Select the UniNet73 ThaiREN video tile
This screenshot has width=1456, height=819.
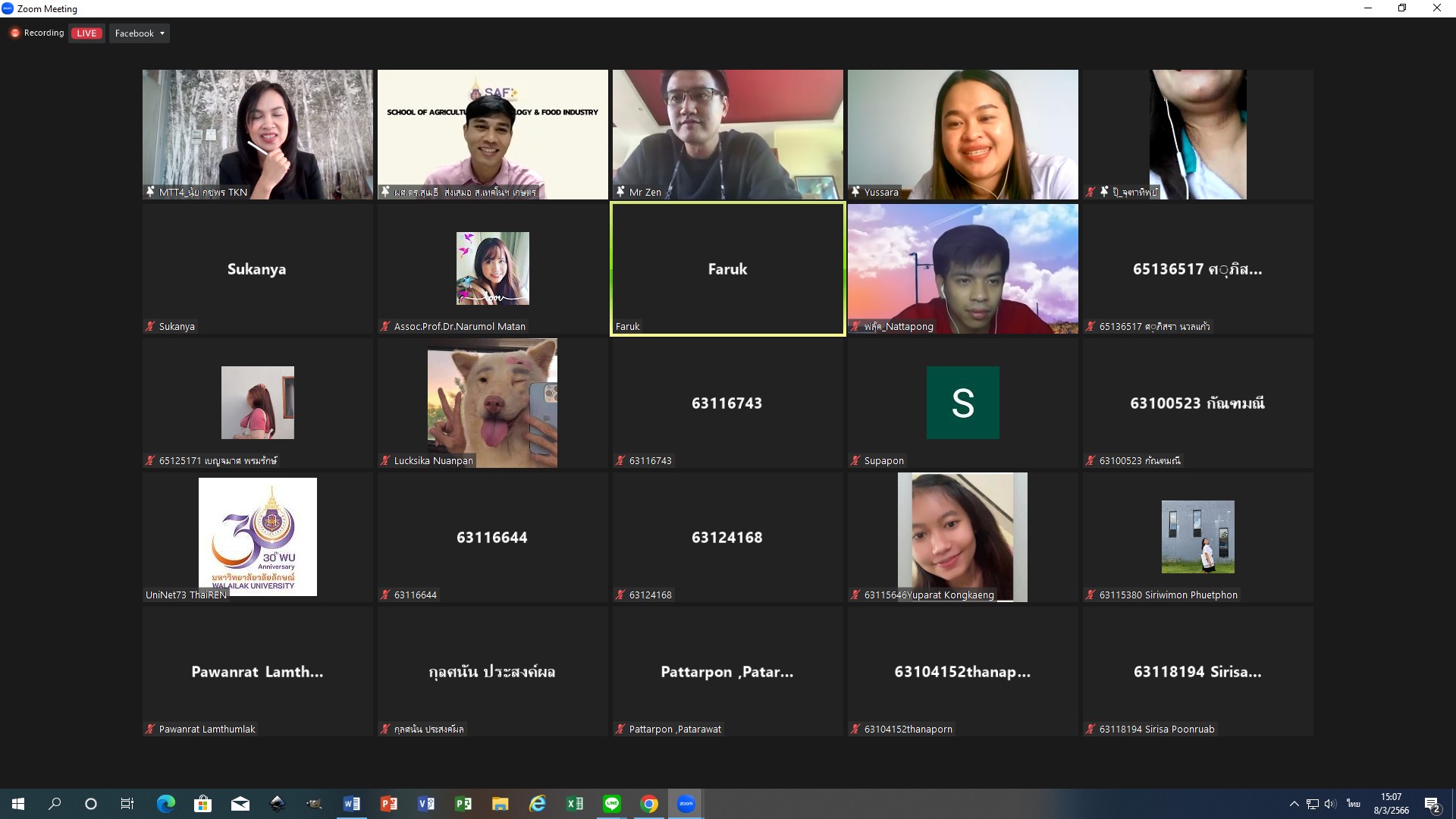pyautogui.click(x=257, y=537)
